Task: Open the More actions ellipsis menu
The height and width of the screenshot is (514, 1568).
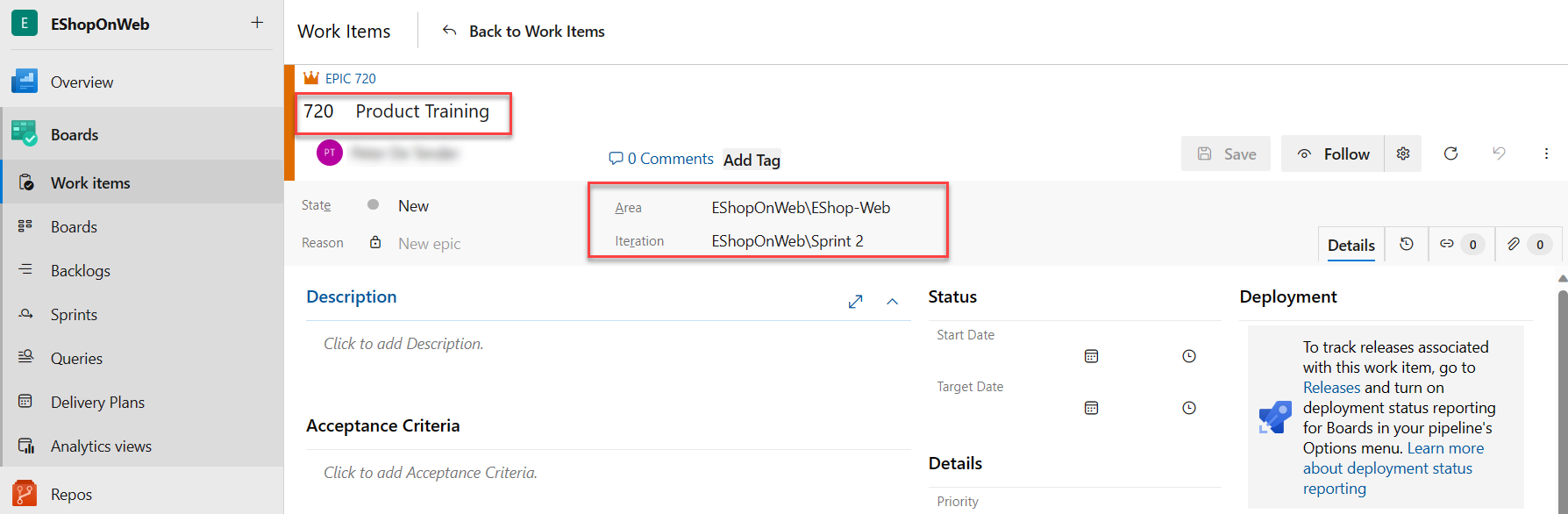Action: [1546, 153]
